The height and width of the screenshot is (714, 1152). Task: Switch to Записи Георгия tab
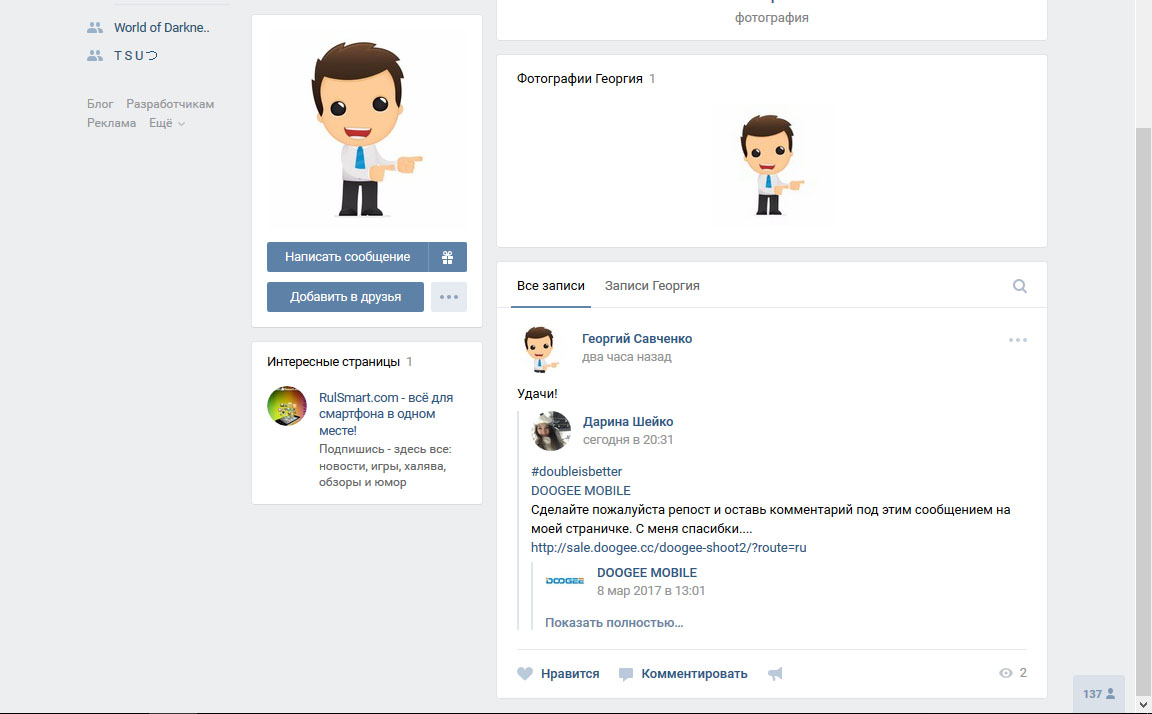tap(652, 286)
